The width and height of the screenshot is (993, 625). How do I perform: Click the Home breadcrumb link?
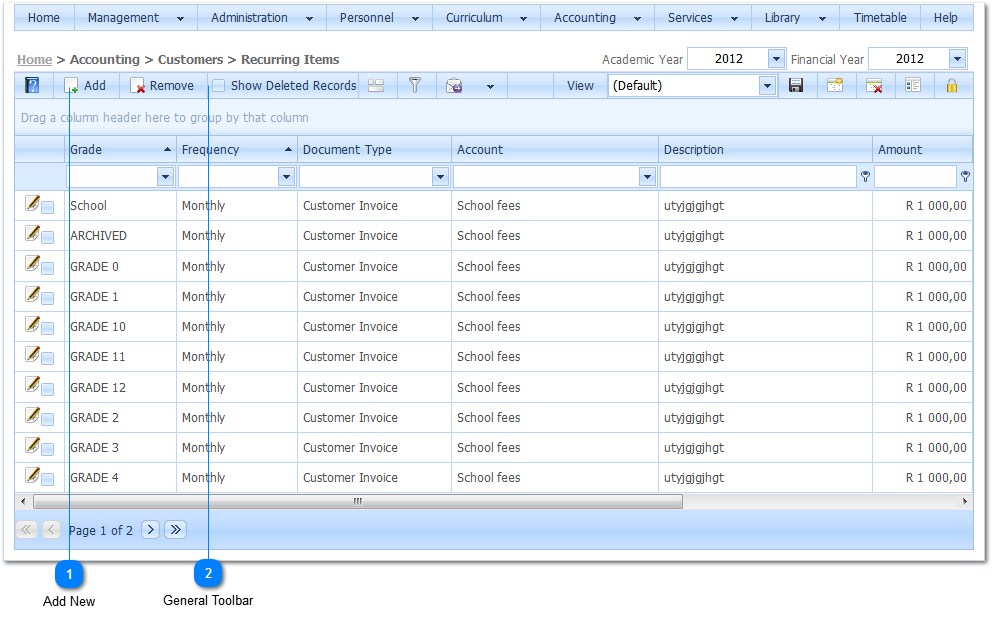point(34,60)
